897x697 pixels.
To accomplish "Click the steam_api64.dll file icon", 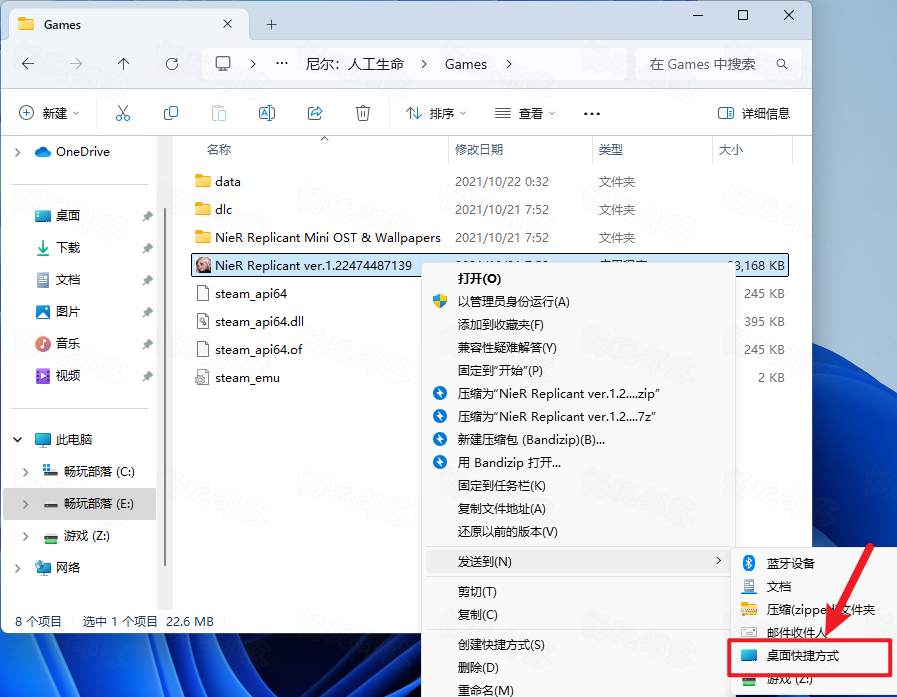I will [x=202, y=322].
